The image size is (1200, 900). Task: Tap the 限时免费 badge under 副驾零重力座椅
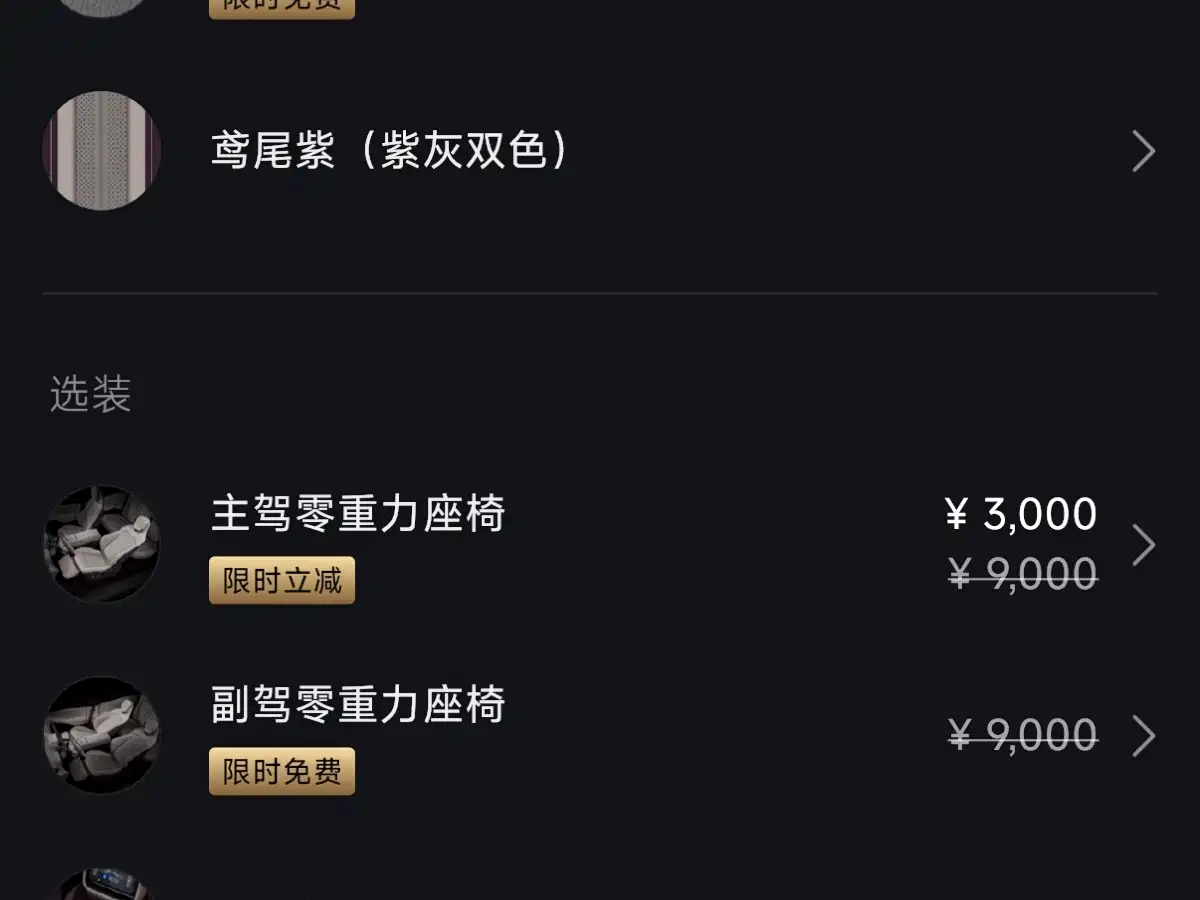click(282, 771)
